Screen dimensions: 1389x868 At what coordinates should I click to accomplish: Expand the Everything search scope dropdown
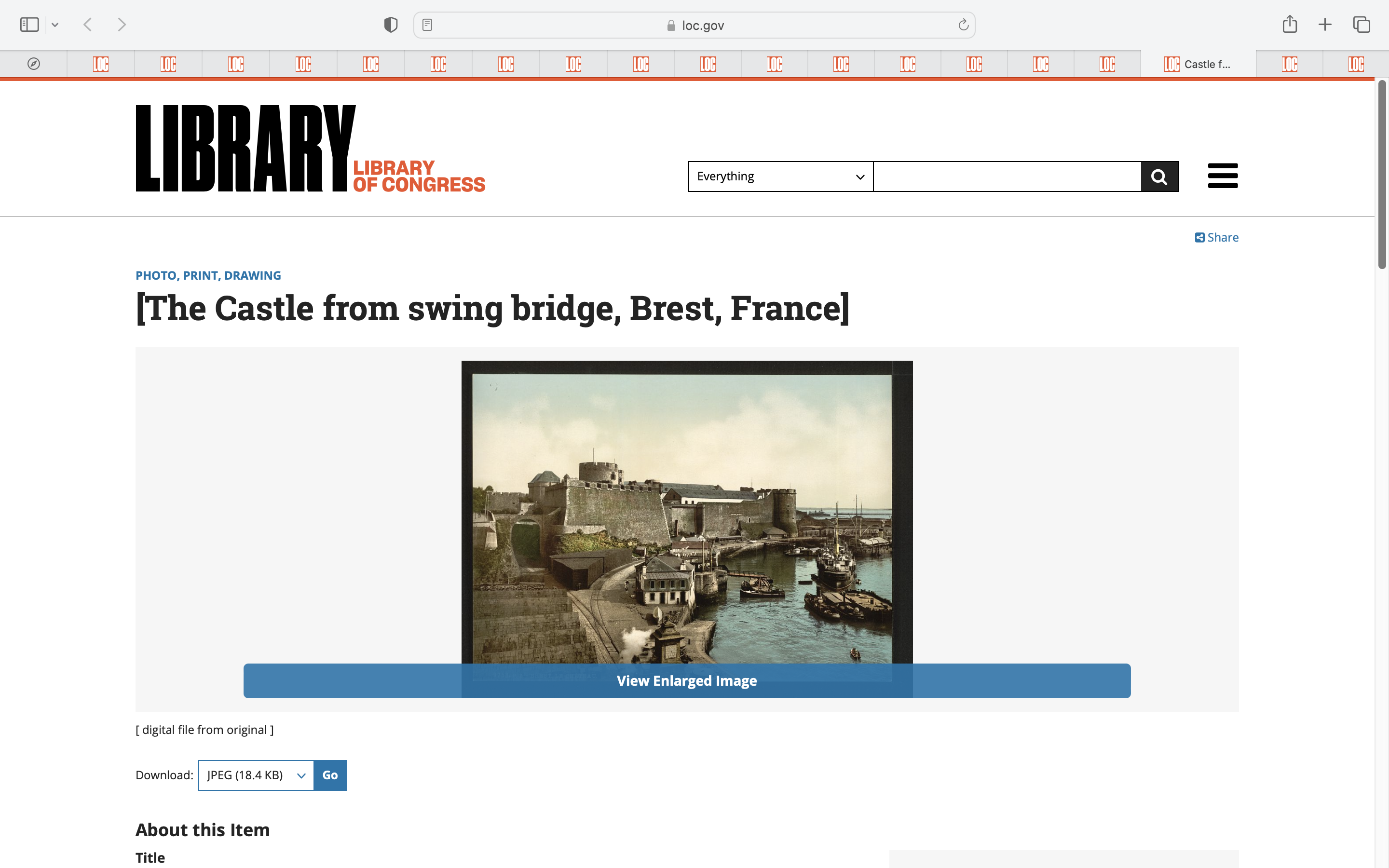(x=780, y=176)
